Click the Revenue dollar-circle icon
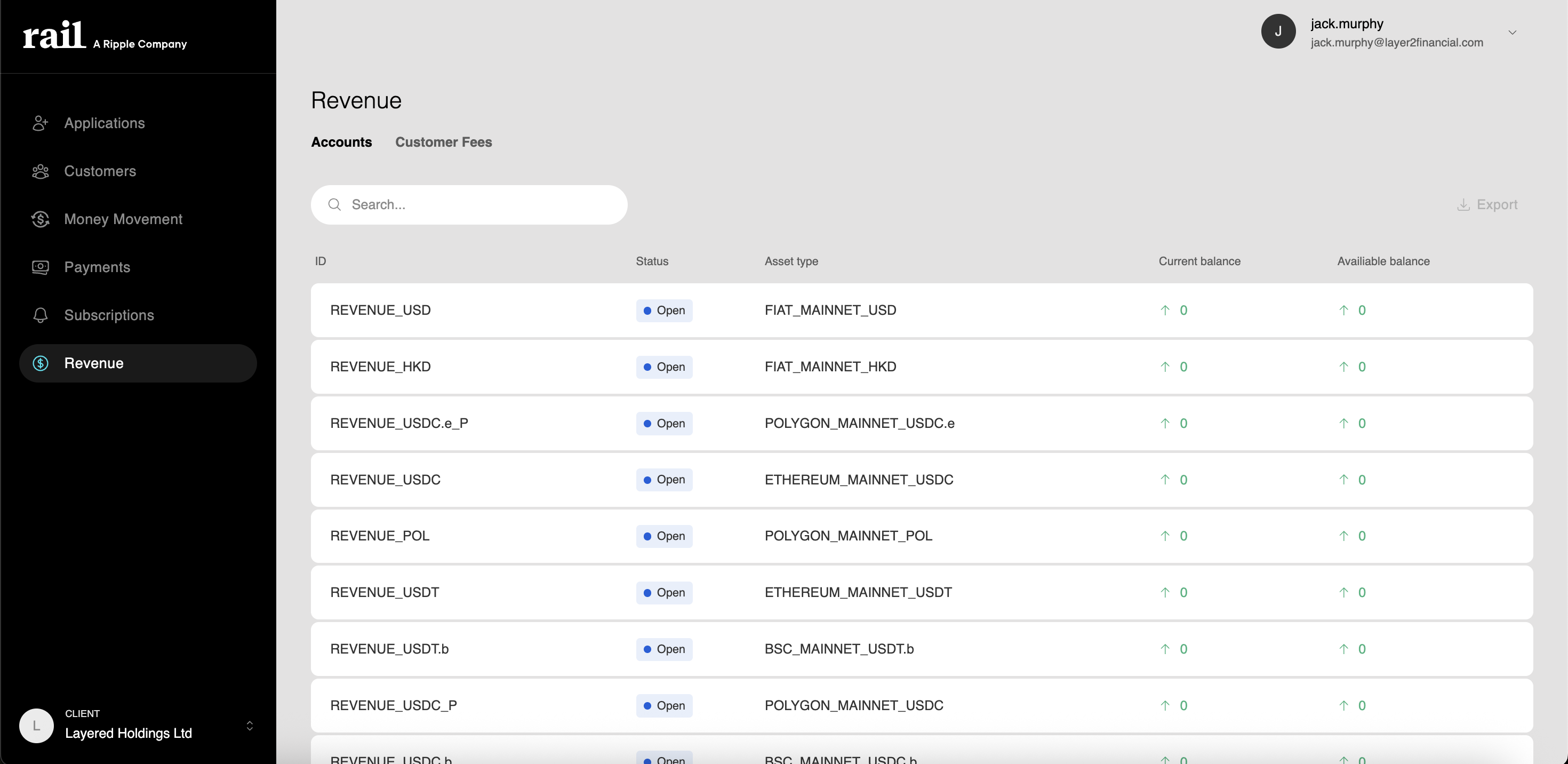This screenshot has width=1568, height=764. coord(40,363)
